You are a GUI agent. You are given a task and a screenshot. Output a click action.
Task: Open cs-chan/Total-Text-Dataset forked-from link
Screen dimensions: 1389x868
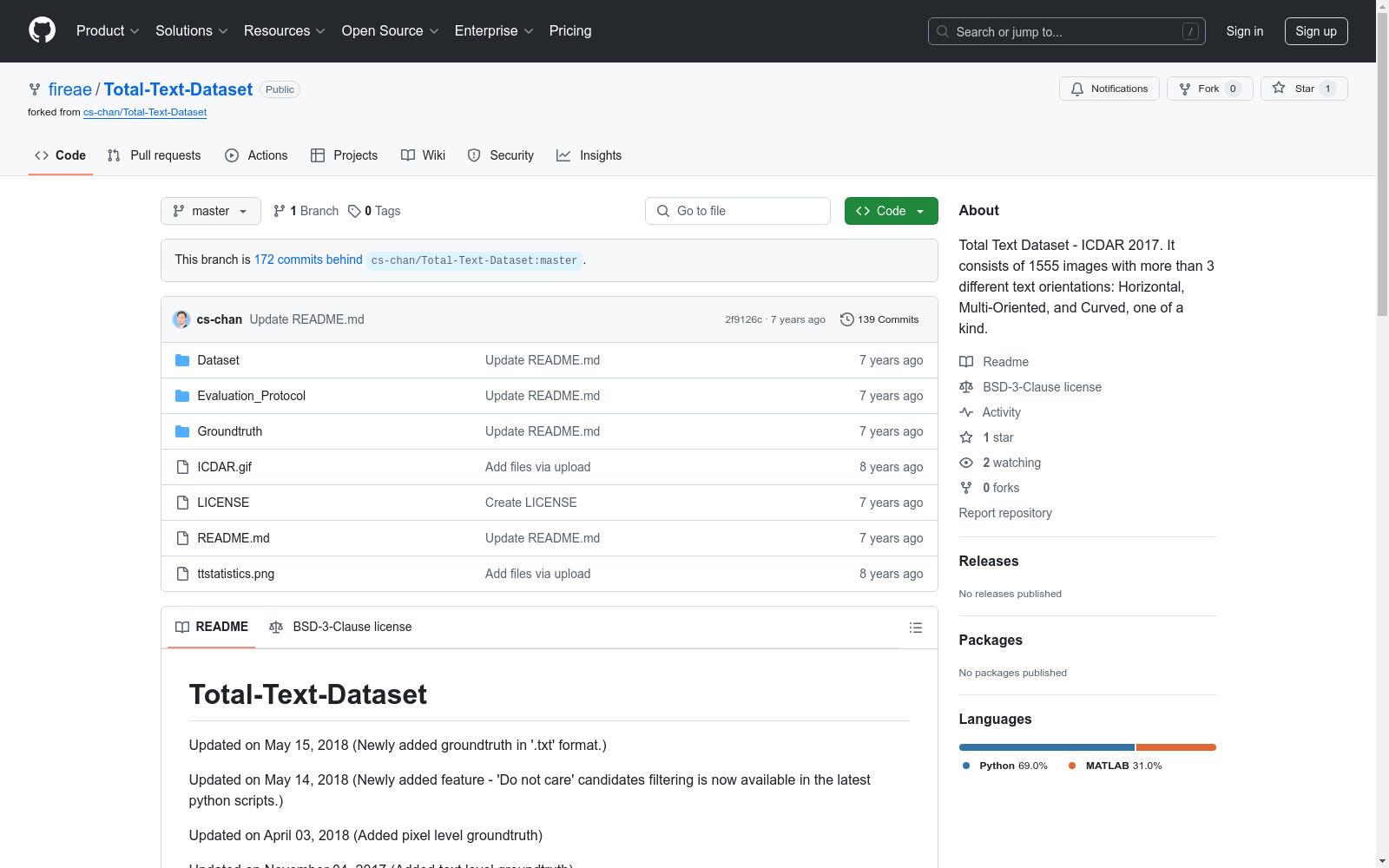click(145, 112)
